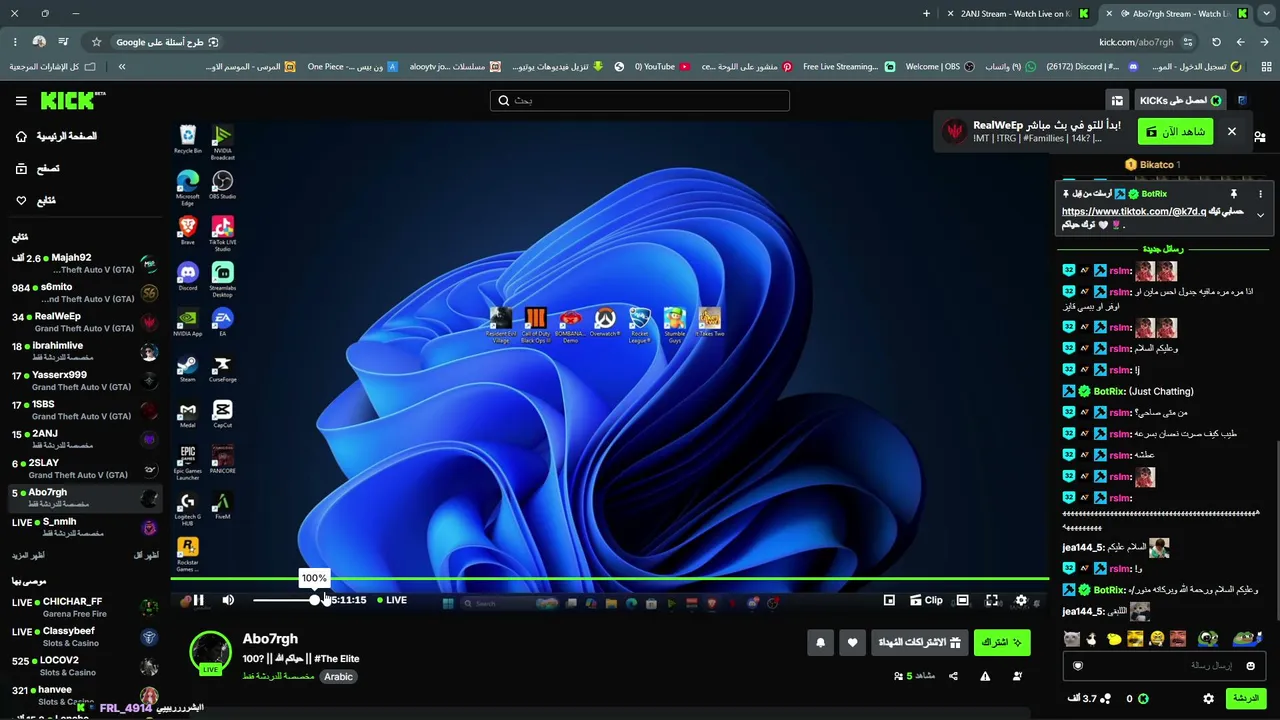
Task: Select recommended channel Classybeef
Action: pos(84,637)
